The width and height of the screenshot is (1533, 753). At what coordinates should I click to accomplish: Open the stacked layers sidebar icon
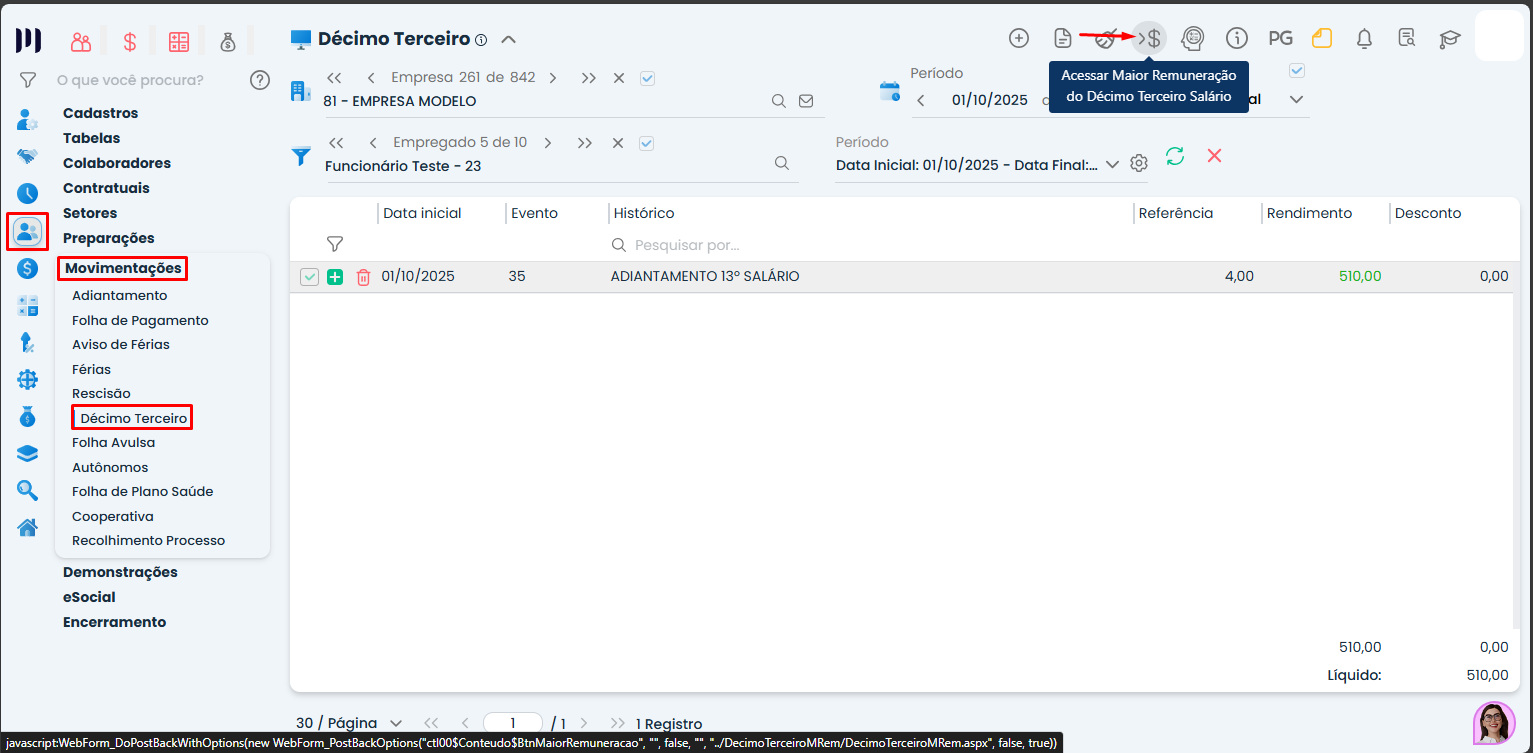coord(28,453)
